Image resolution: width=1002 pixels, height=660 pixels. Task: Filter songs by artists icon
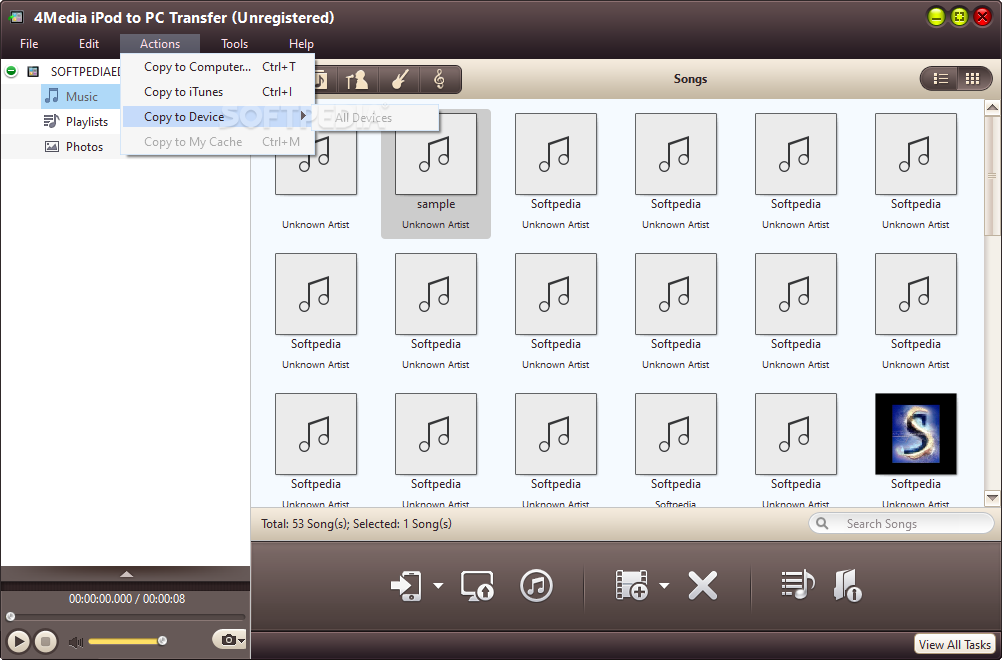click(x=357, y=79)
